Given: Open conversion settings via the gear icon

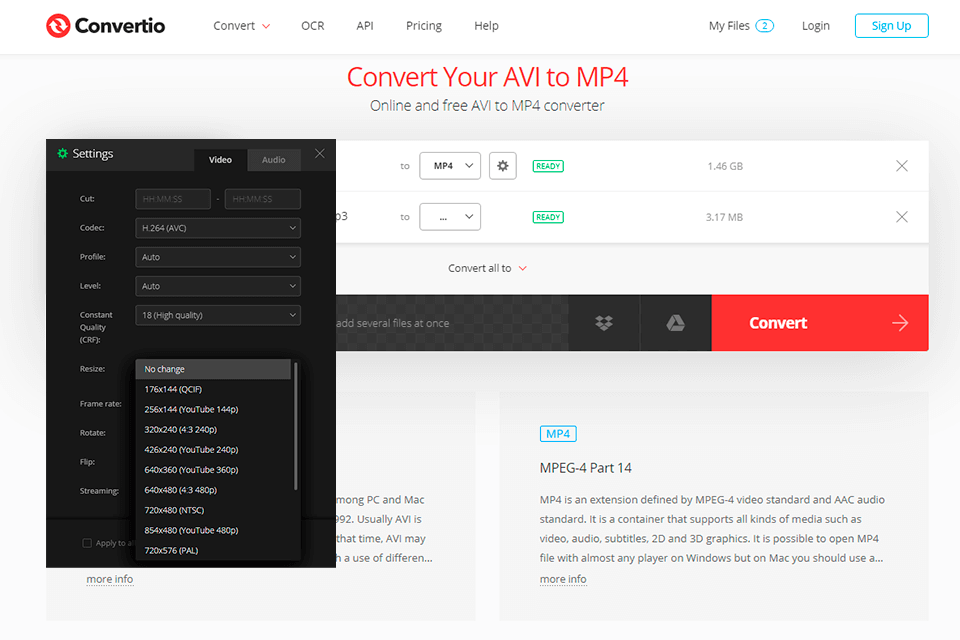Looking at the screenshot, I should 502,165.
